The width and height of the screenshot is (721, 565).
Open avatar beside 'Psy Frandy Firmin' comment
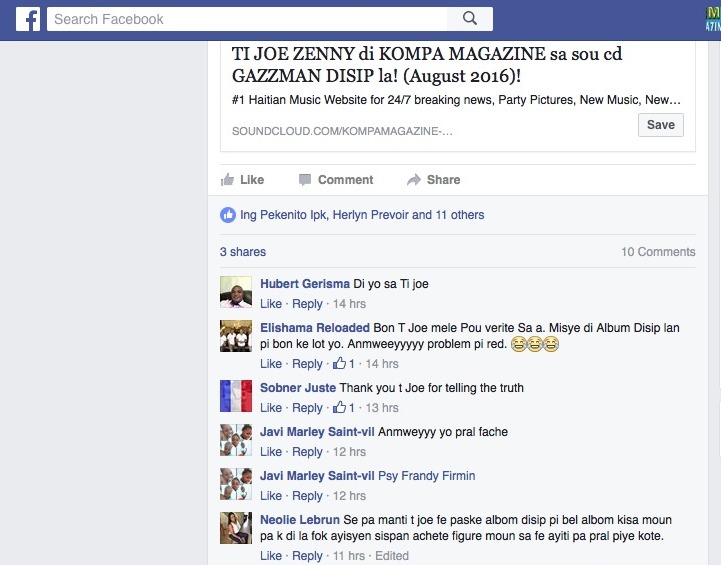point(236,484)
